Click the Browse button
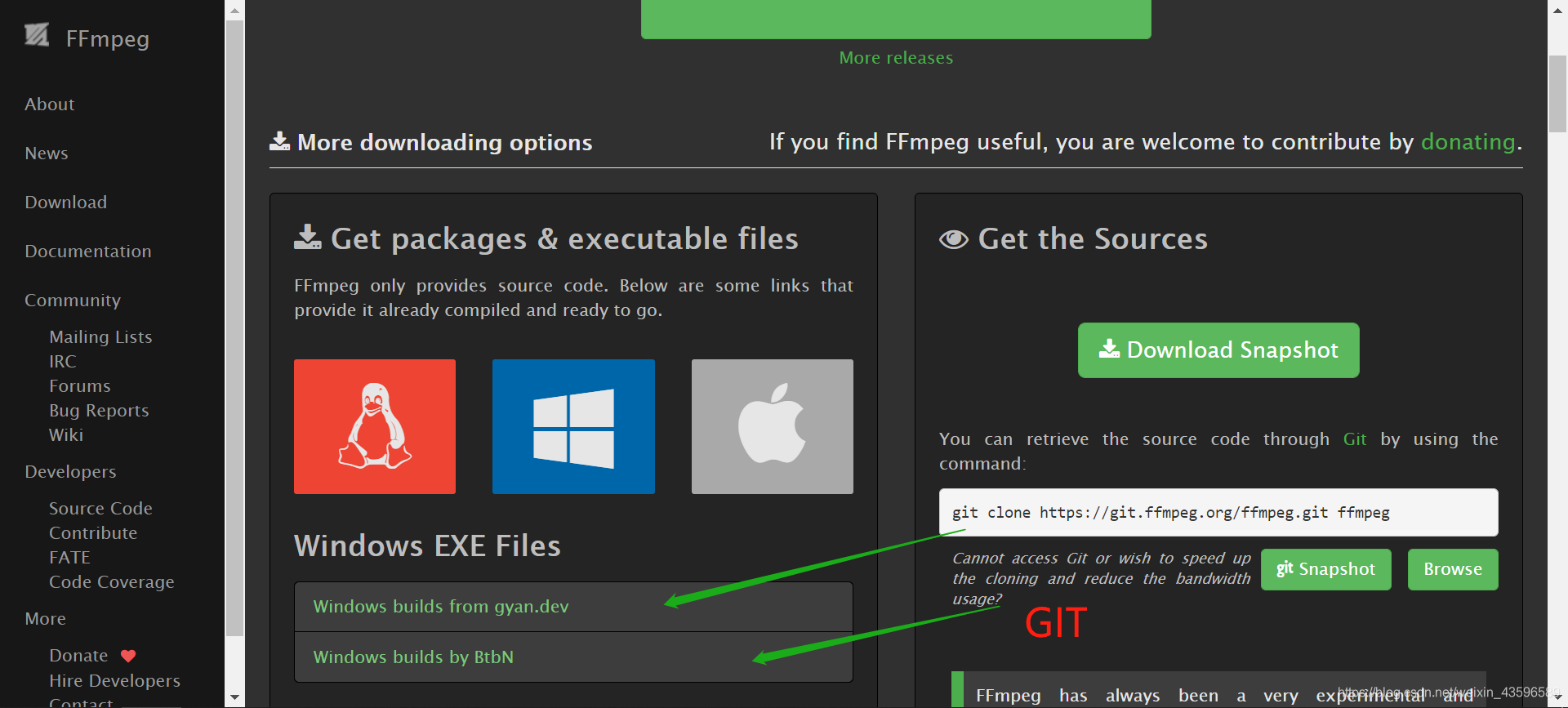 coord(1453,569)
